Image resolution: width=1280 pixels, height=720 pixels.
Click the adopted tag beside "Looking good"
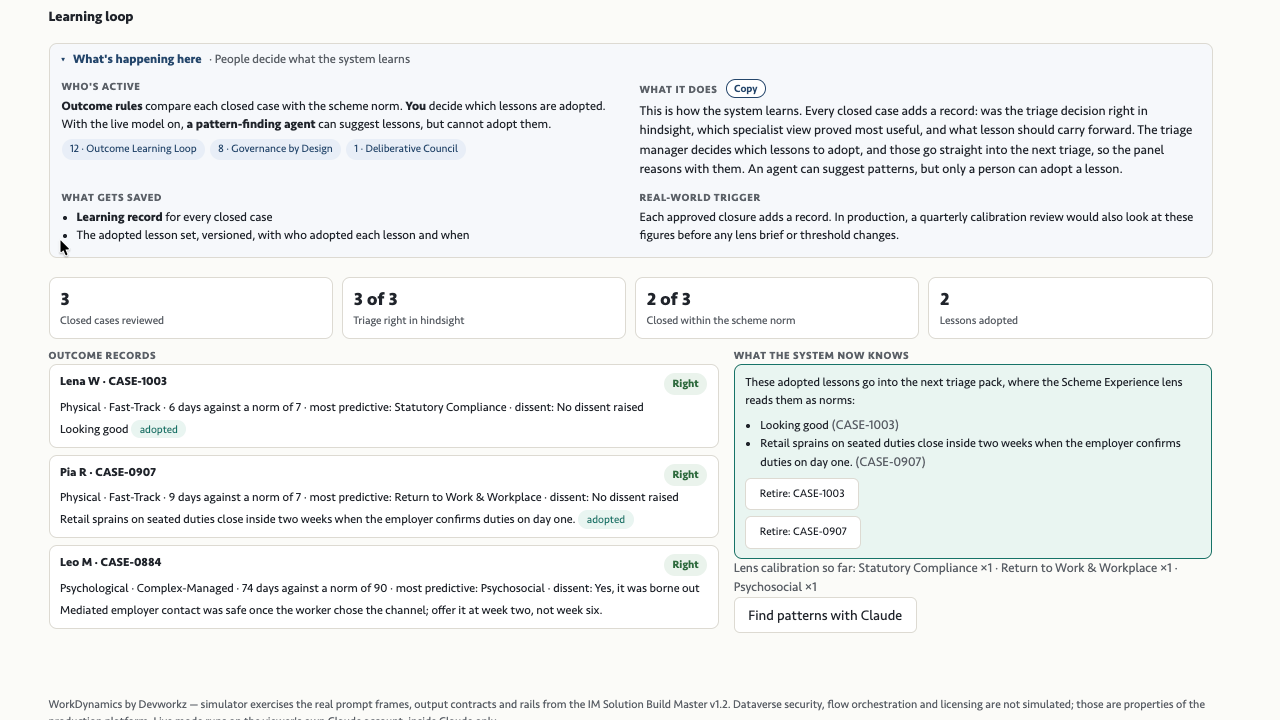point(159,430)
